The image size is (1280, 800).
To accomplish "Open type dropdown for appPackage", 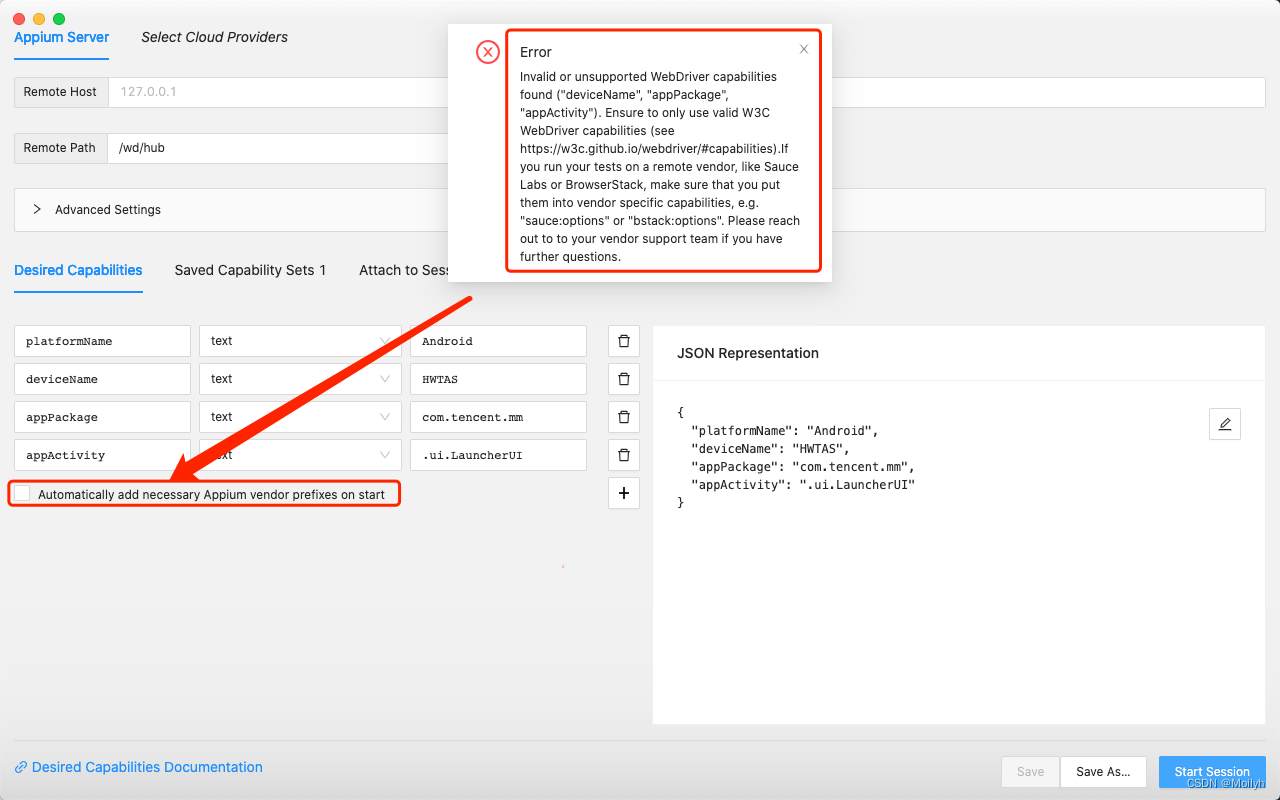I will [300, 417].
